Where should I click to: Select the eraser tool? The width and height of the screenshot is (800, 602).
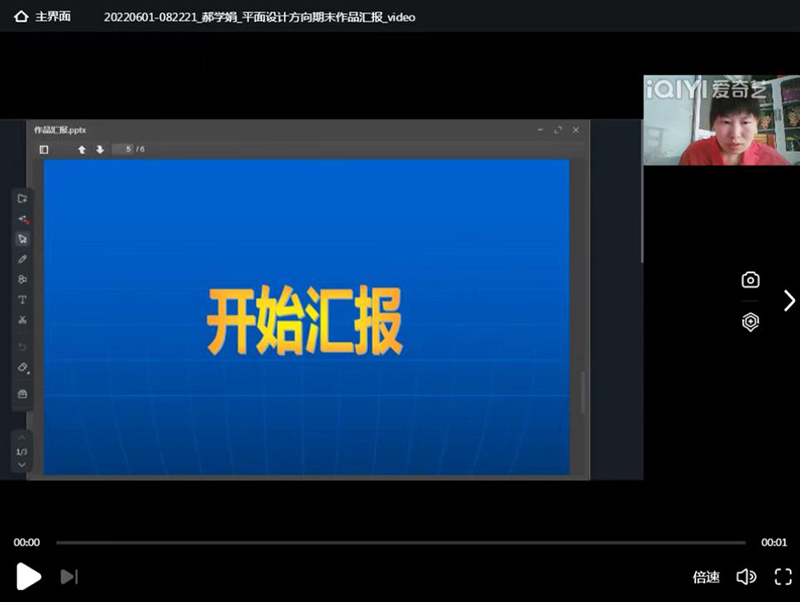[23, 368]
